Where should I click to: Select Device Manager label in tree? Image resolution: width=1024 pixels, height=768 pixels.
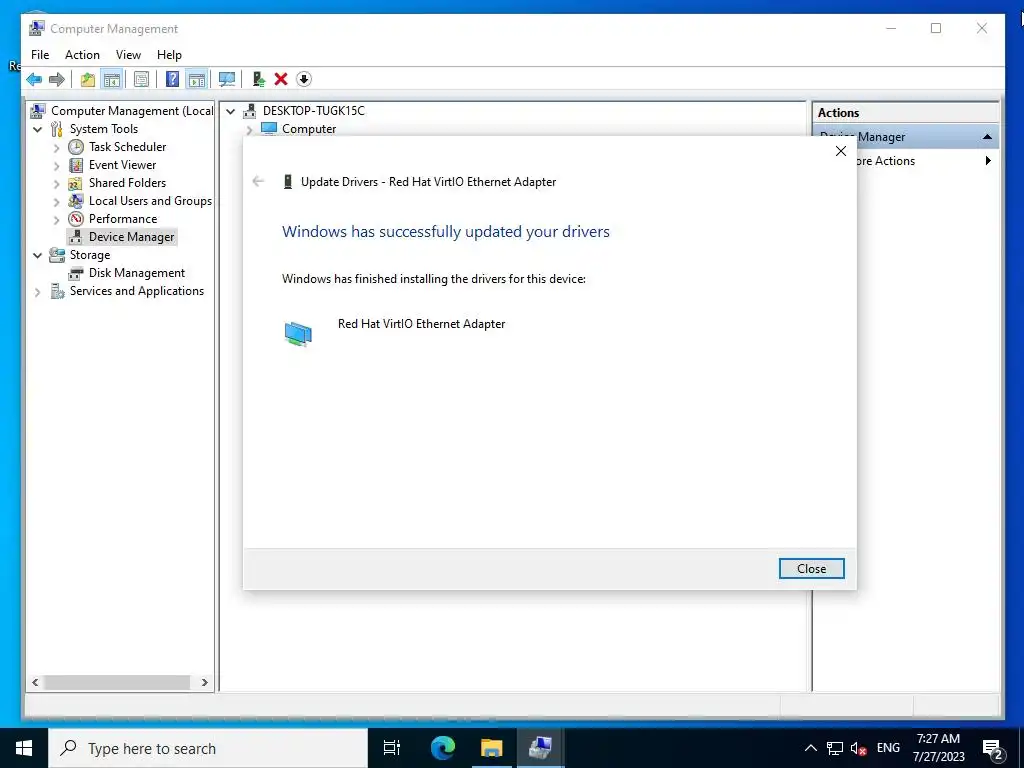click(x=131, y=237)
